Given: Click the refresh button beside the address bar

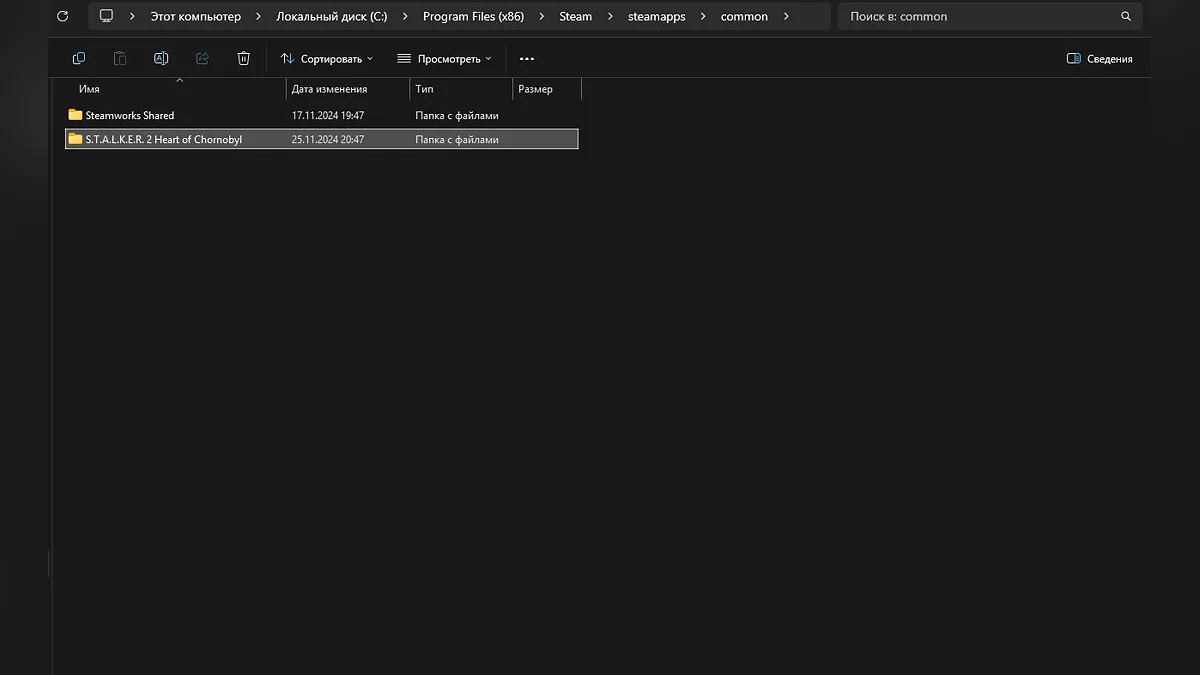Looking at the screenshot, I should coord(62,17).
